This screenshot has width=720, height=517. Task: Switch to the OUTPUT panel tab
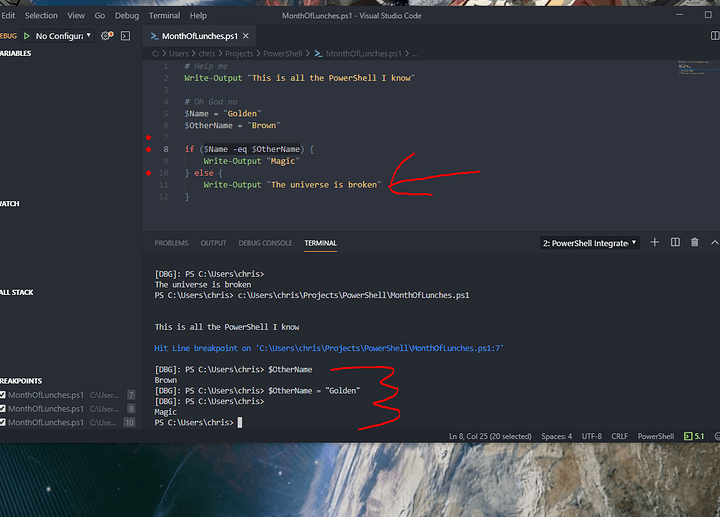tap(214, 243)
